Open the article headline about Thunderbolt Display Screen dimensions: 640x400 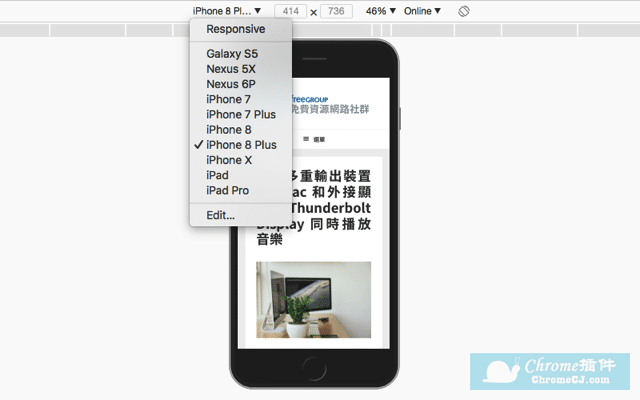point(313,208)
